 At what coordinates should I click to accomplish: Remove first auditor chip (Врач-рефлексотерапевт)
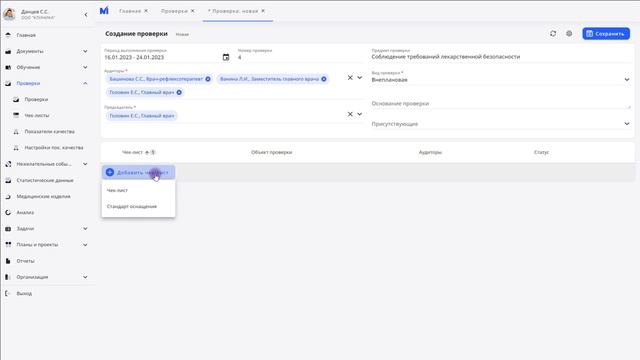coord(208,79)
